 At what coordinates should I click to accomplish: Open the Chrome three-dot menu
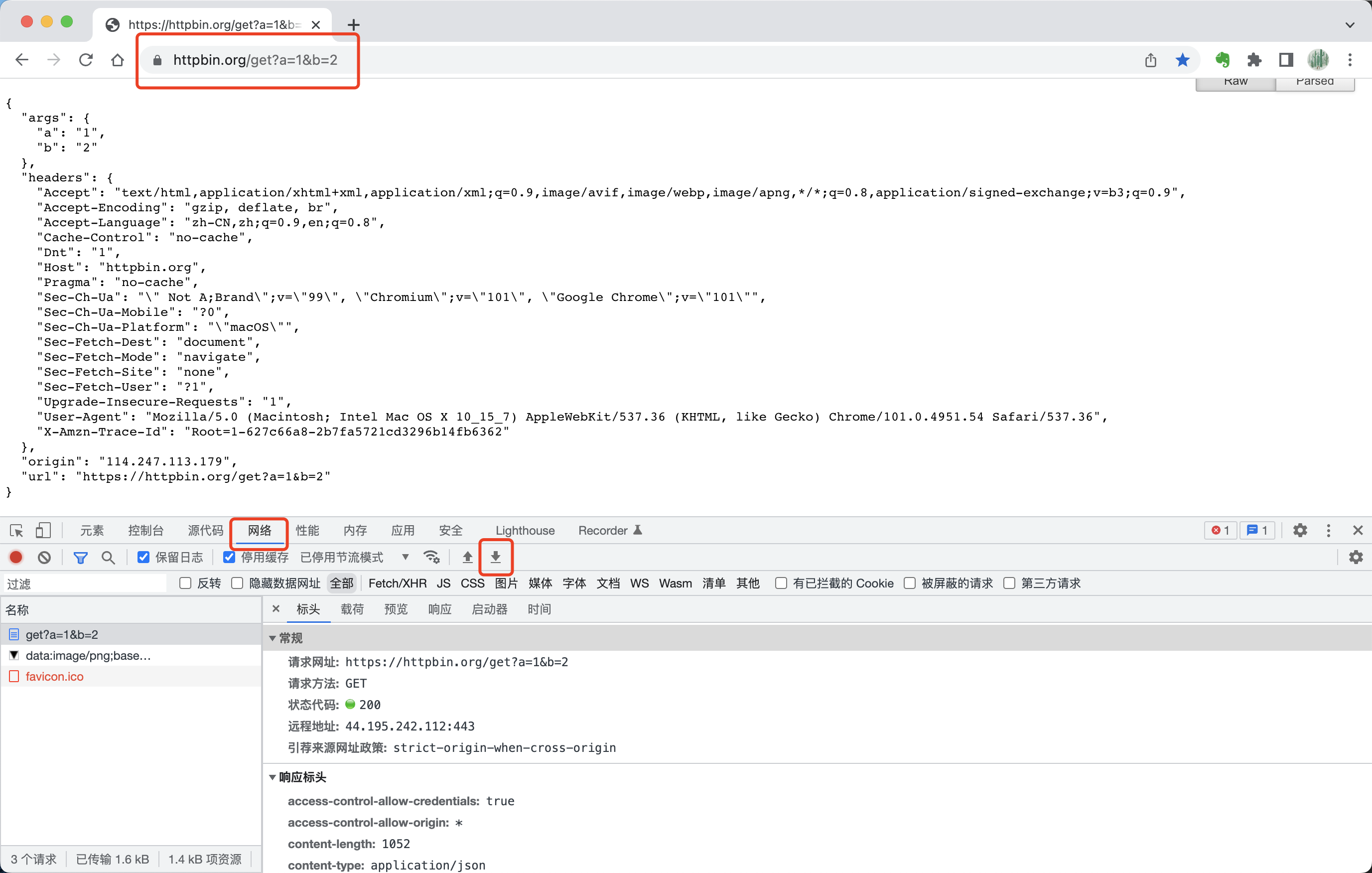[1350, 60]
